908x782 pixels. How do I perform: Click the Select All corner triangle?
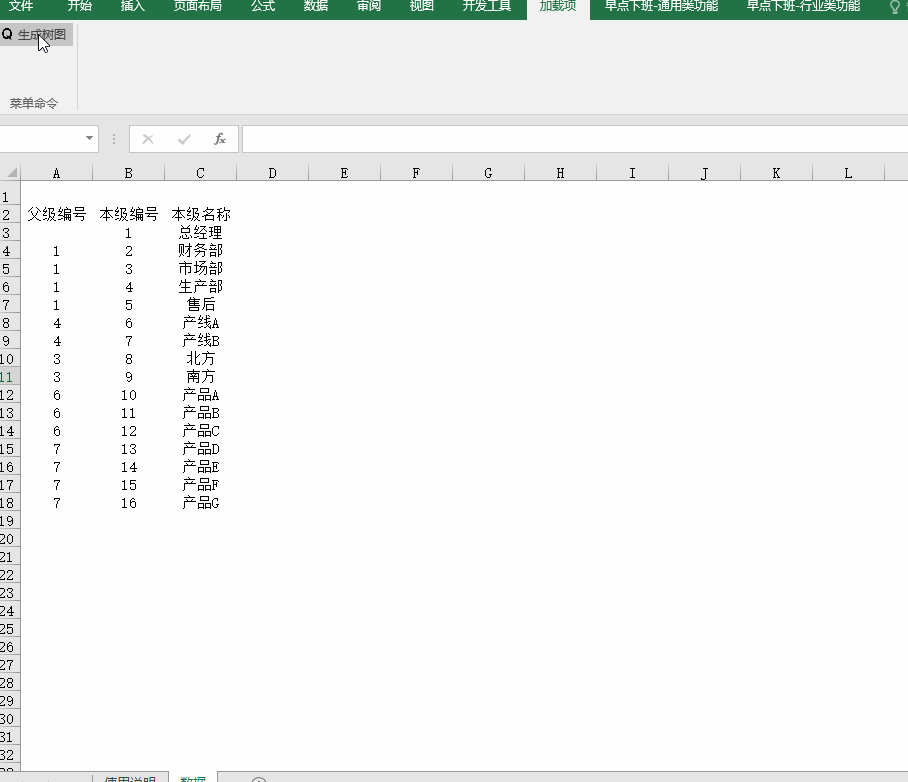(12, 172)
